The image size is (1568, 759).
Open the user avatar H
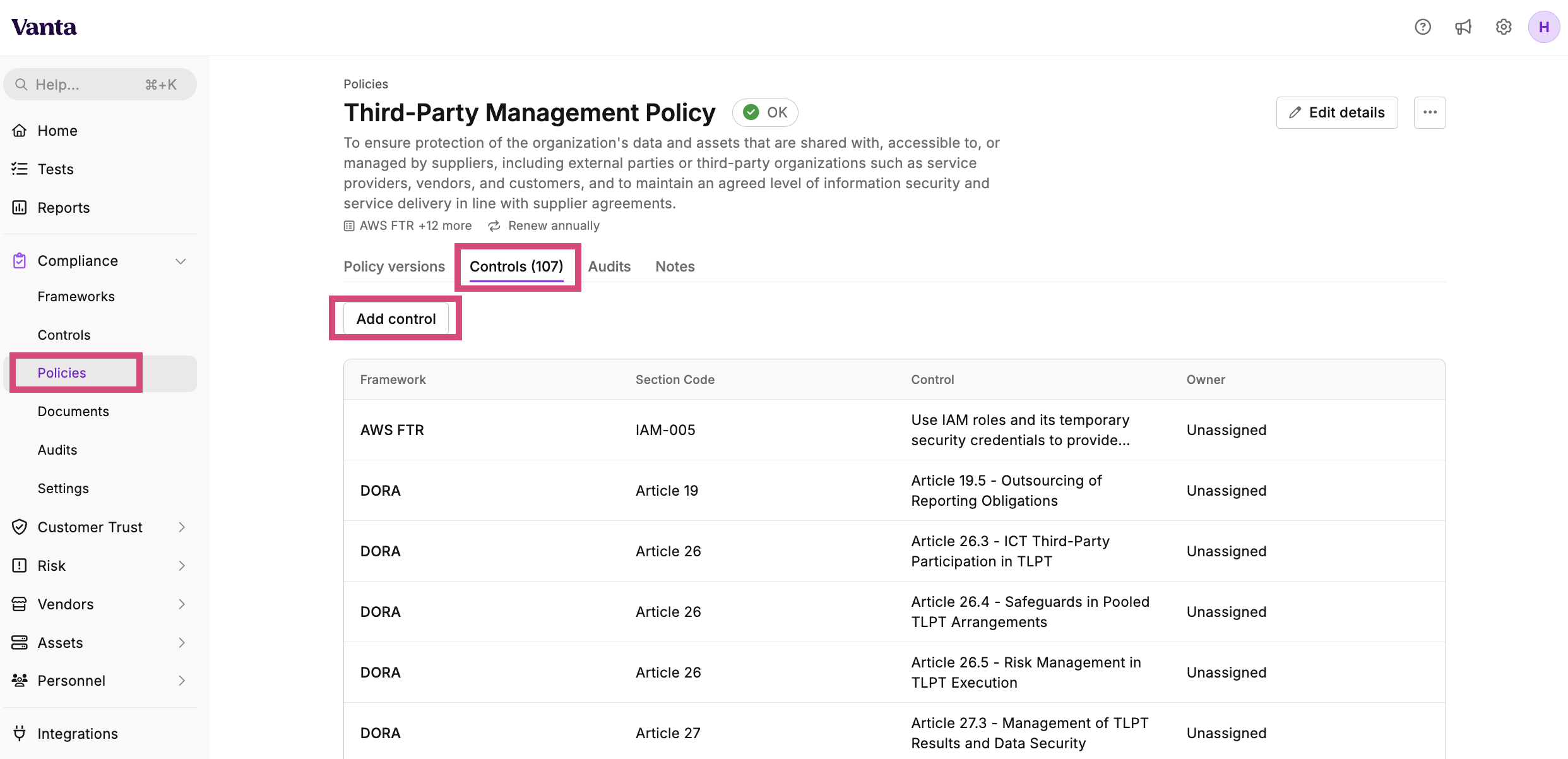click(x=1544, y=27)
